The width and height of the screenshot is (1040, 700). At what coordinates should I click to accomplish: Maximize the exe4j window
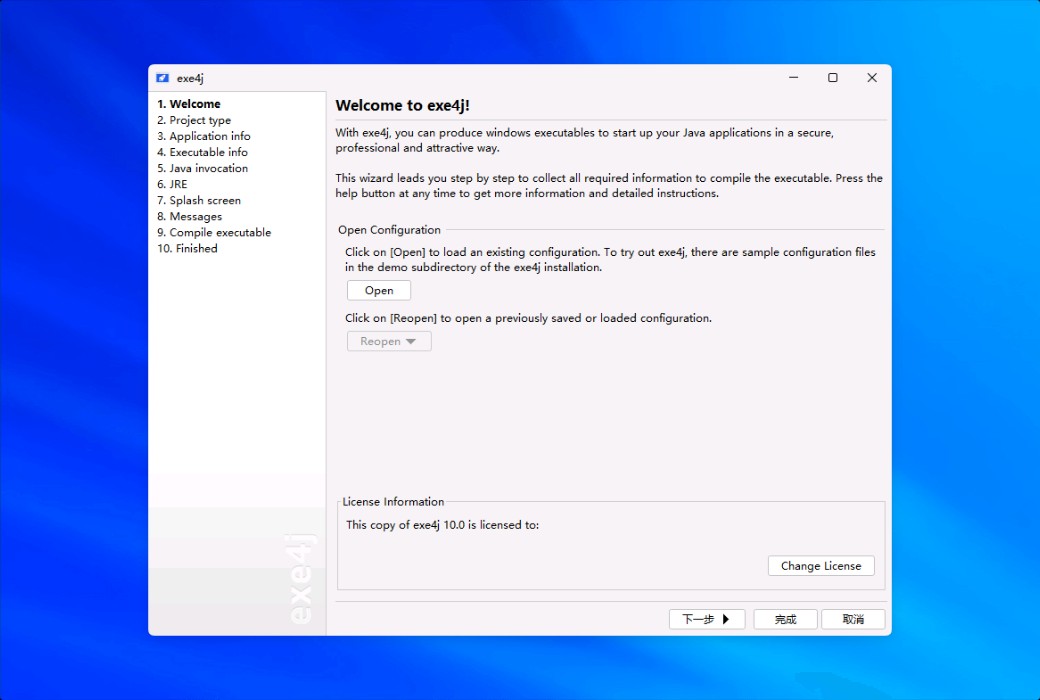832,78
